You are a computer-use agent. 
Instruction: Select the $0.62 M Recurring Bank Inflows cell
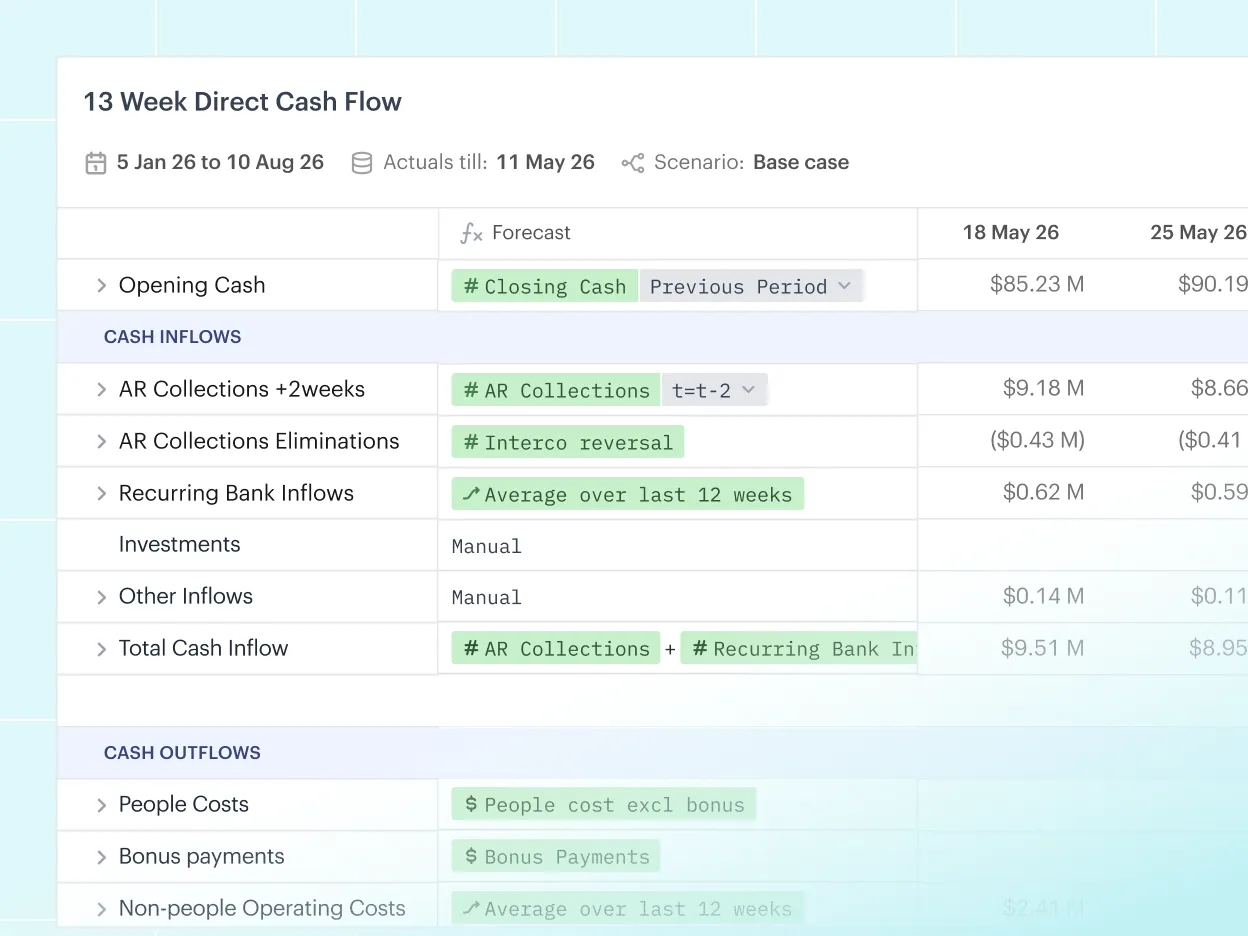pyautogui.click(x=1043, y=492)
